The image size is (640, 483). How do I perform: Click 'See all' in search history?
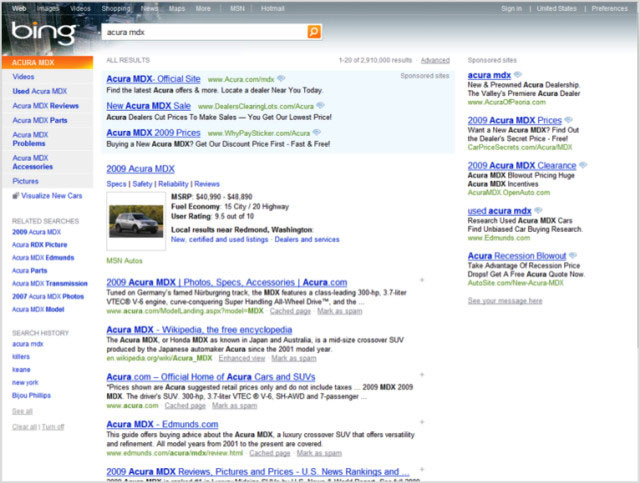pyautogui.click(x=22, y=411)
